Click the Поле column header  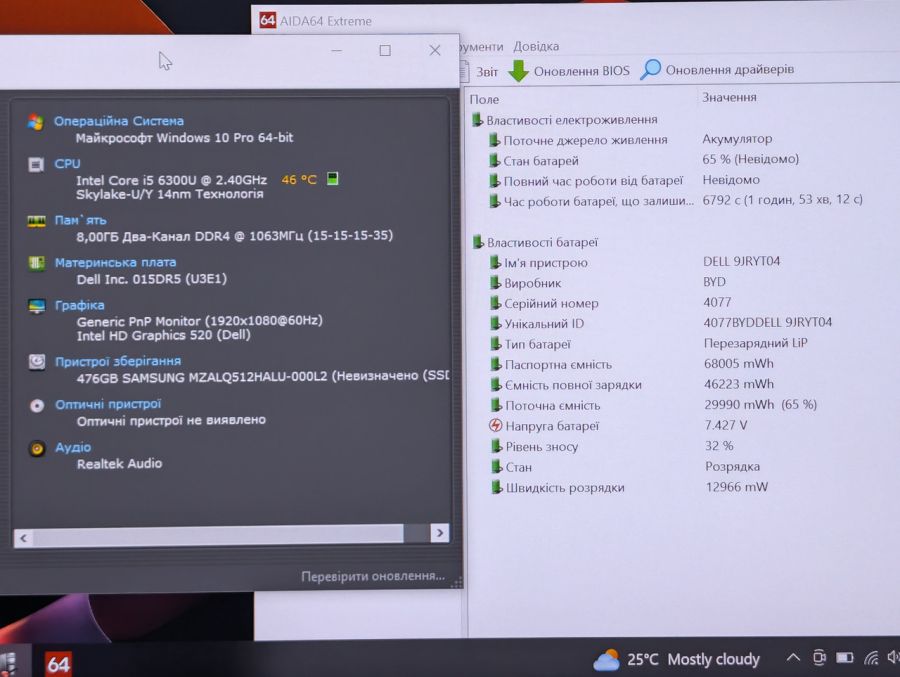pos(484,99)
